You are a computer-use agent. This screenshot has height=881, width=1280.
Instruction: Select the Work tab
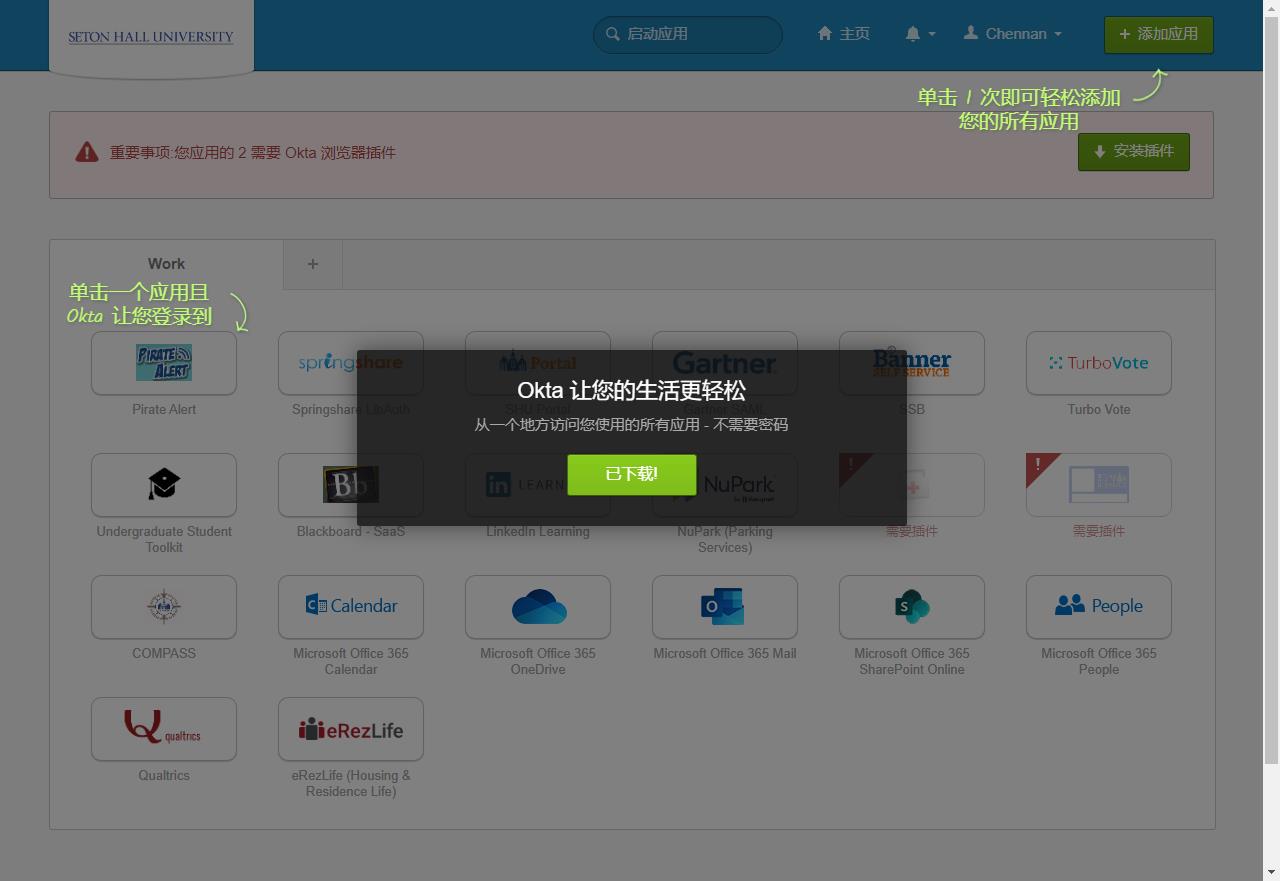coord(166,264)
